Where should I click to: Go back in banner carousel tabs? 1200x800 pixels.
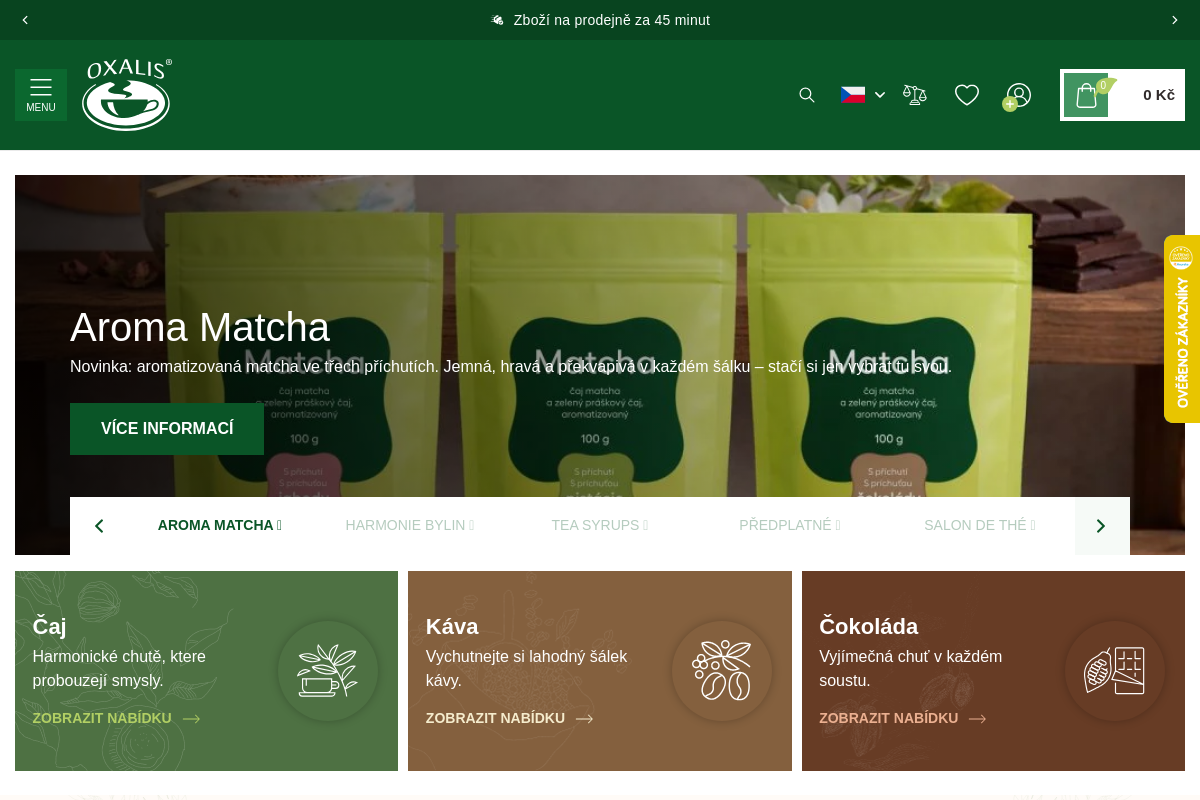pos(98,526)
